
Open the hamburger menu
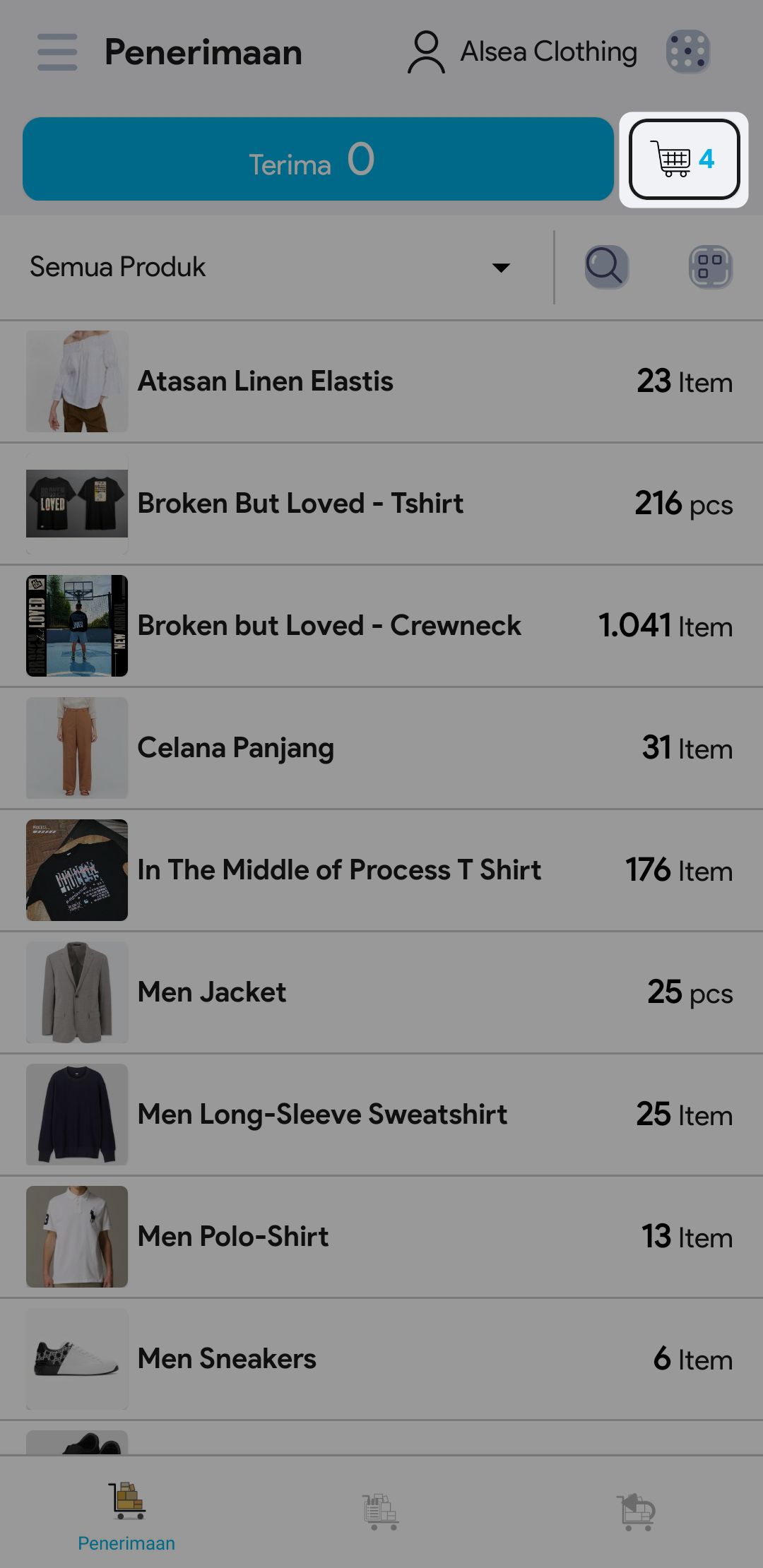tap(57, 52)
